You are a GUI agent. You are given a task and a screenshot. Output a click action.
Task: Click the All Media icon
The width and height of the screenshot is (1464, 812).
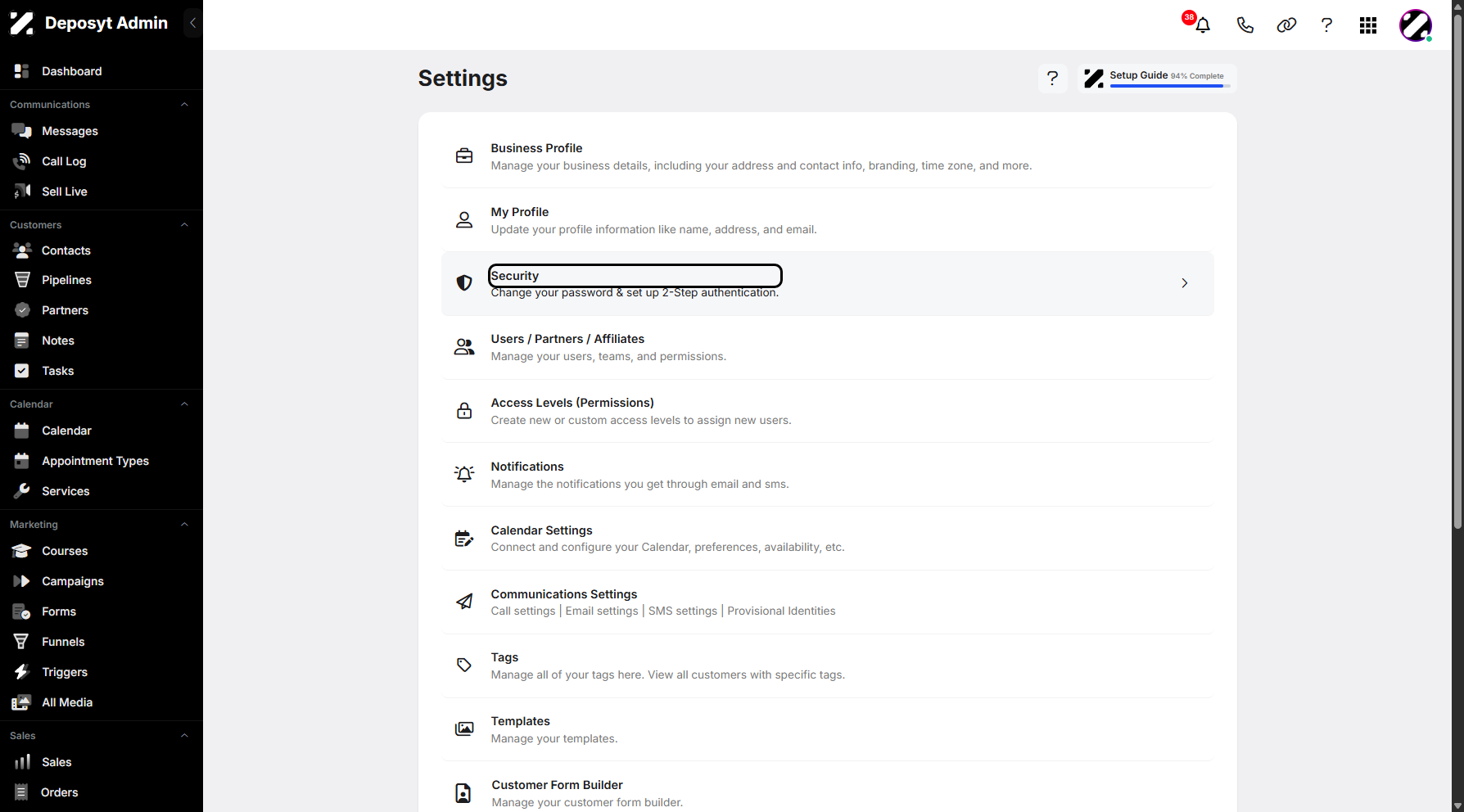point(22,702)
